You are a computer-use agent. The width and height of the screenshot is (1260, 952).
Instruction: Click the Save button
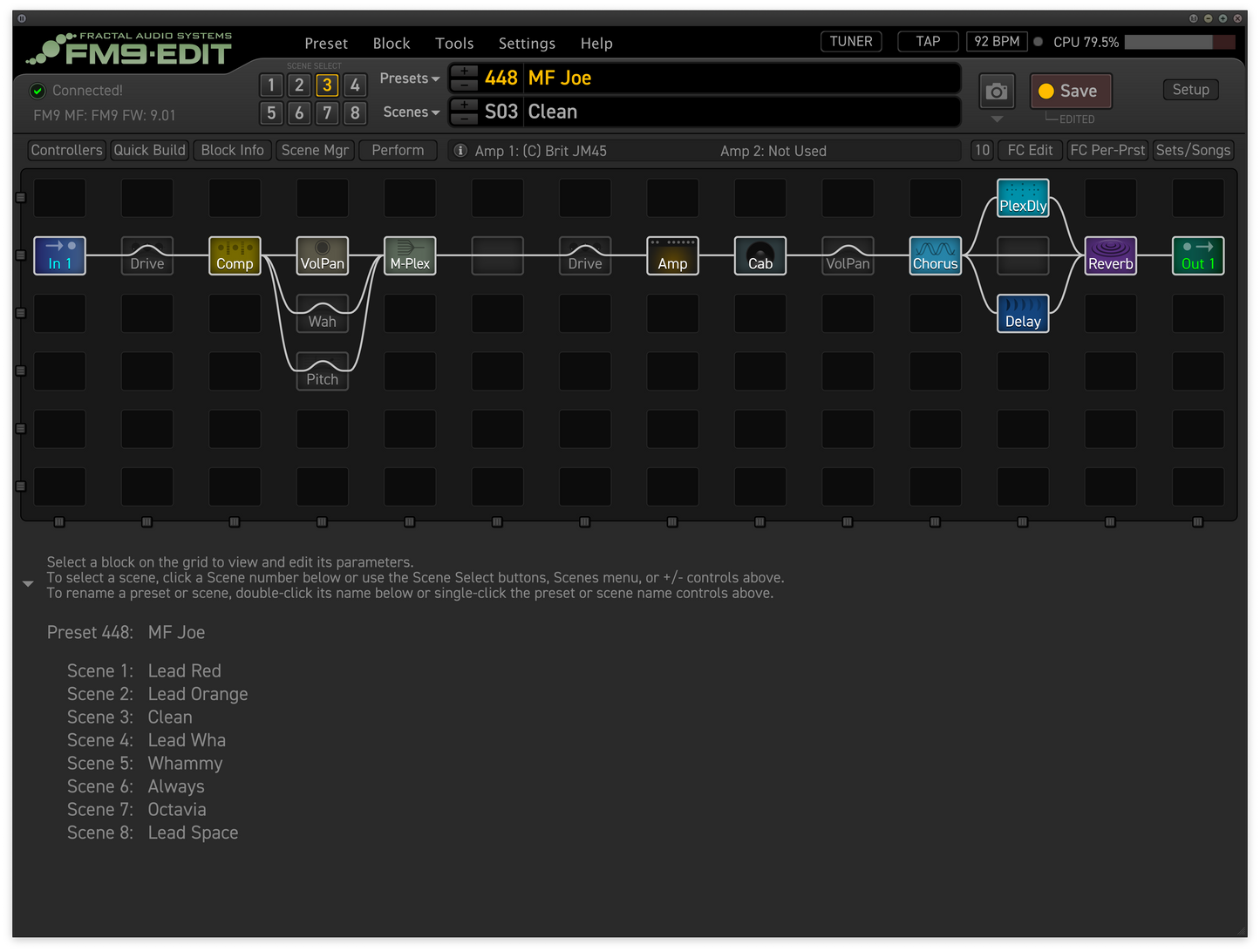pyautogui.click(x=1071, y=92)
